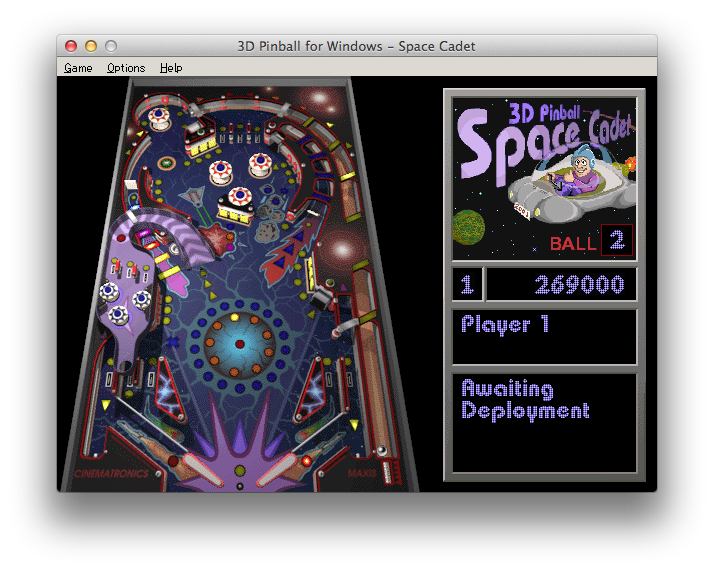The height and width of the screenshot is (571, 714).
Task: Open the Options menu
Action: (x=126, y=68)
